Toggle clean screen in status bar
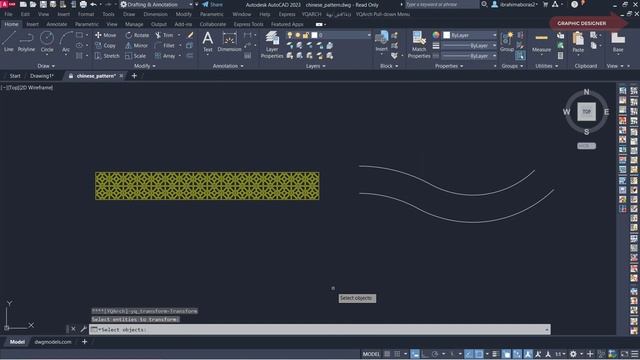 pos(624,354)
